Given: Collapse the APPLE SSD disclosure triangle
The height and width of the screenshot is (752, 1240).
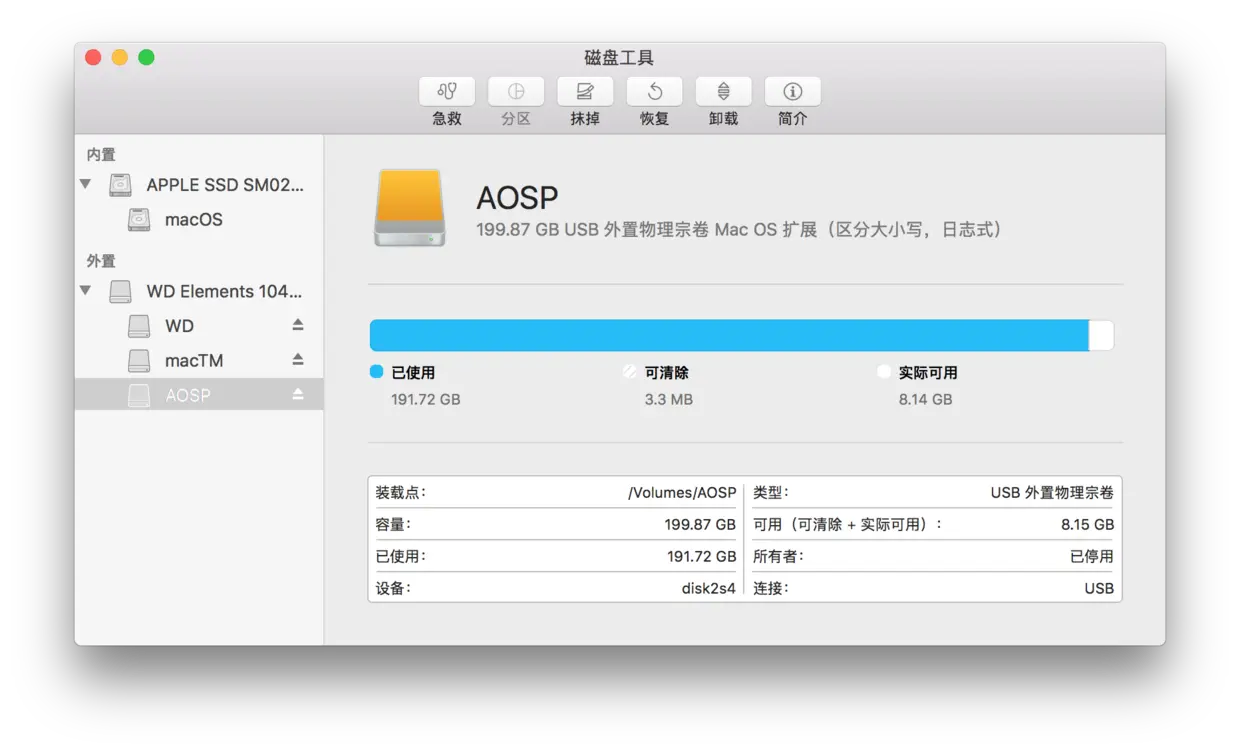Looking at the screenshot, I should pos(86,184).
